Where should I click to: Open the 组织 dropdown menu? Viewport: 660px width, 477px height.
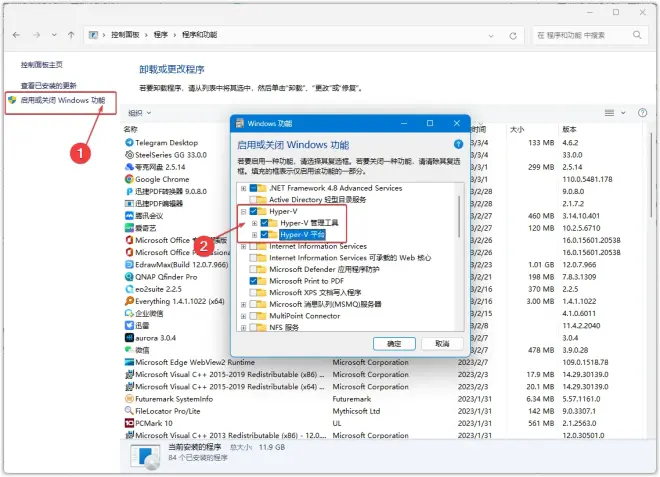point(140,113)
